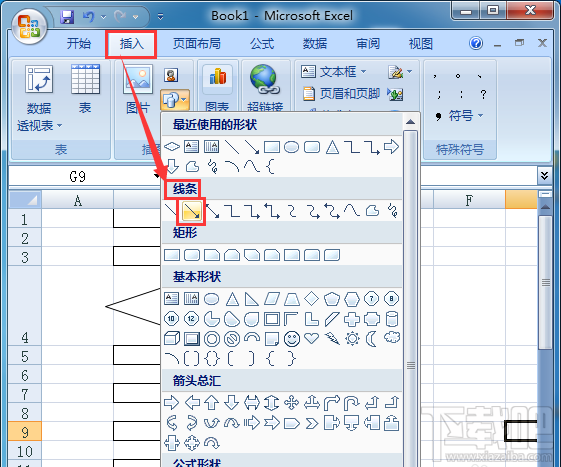Select the right triangle in 基本形状
561x467 pixels.
tap(252, 299)
